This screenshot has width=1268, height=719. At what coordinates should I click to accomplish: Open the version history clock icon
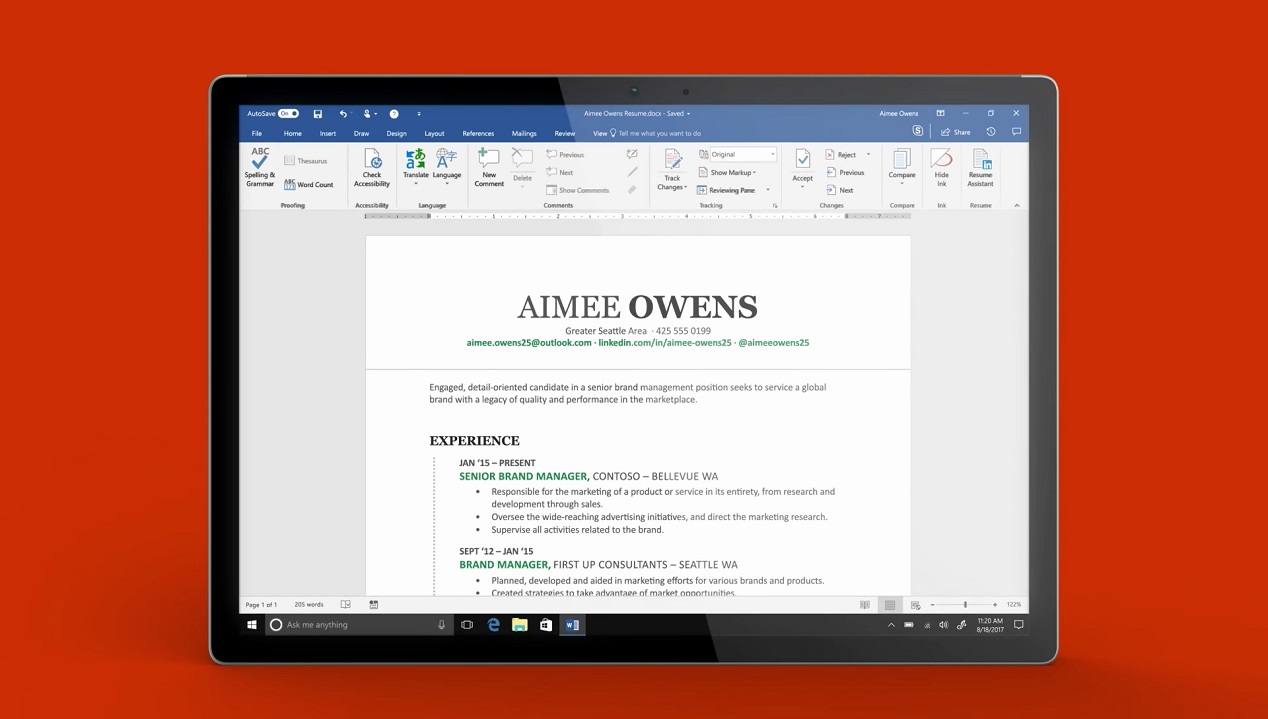[991, 132]
